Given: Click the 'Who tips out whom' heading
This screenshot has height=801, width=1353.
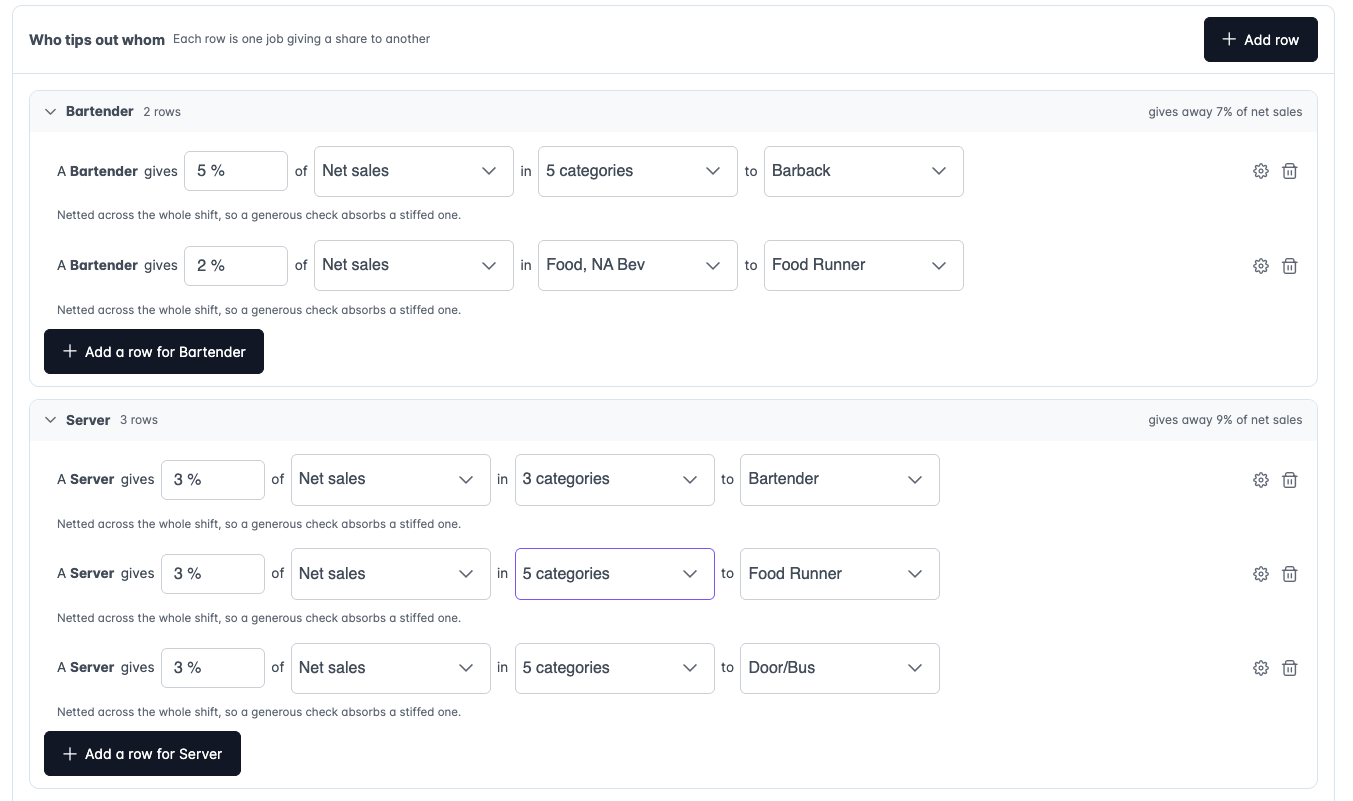Looking at the screenshot, I should click(x=97, y=40).
